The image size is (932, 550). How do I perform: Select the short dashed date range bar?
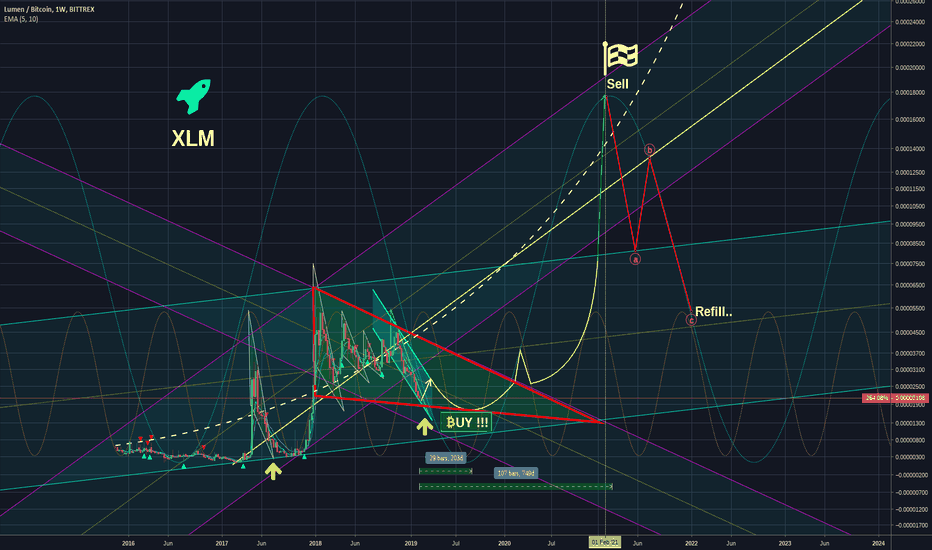pos(446,472)
